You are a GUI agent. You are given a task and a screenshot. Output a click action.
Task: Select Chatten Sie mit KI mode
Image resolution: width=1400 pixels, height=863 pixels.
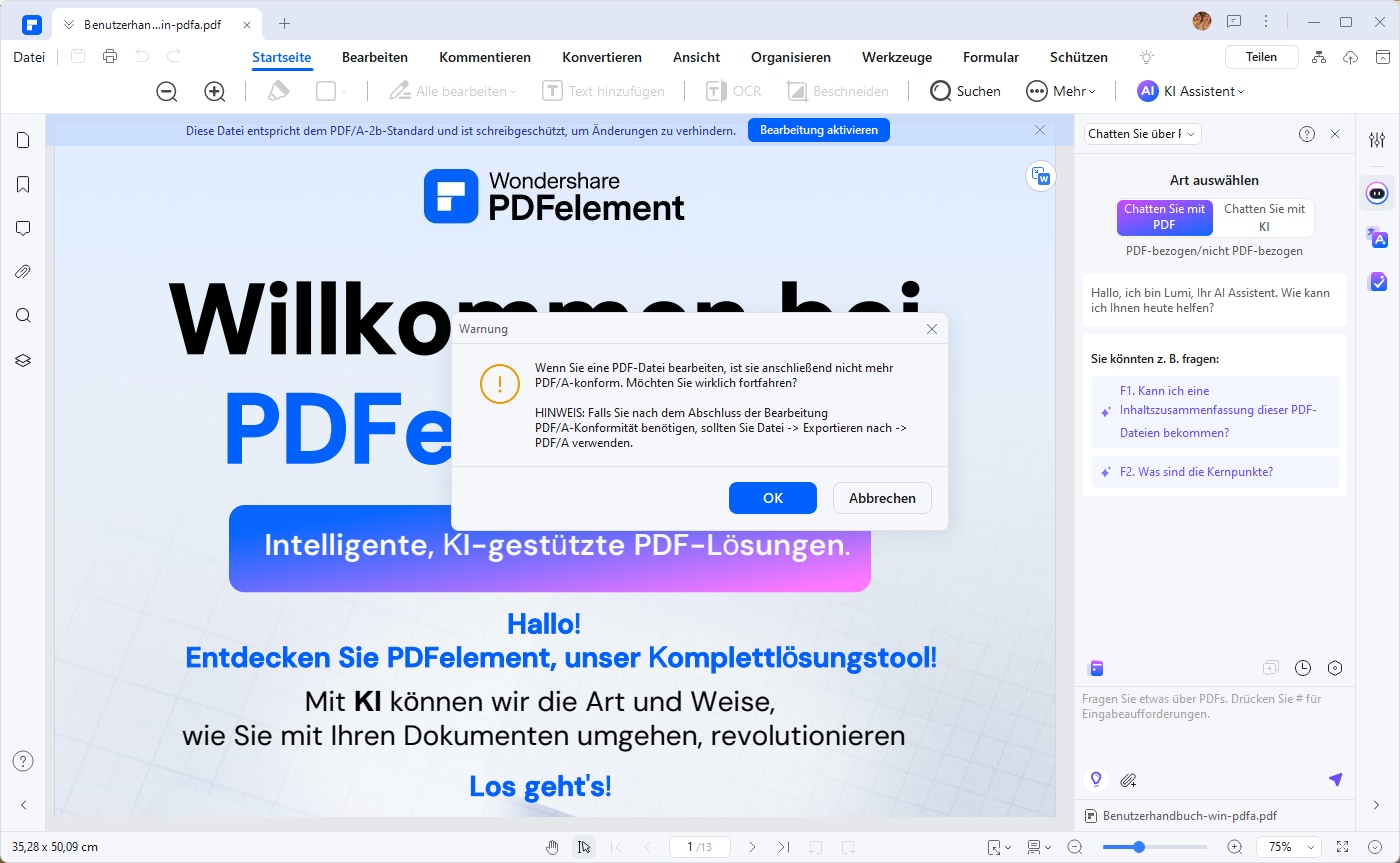(1264, 217)
